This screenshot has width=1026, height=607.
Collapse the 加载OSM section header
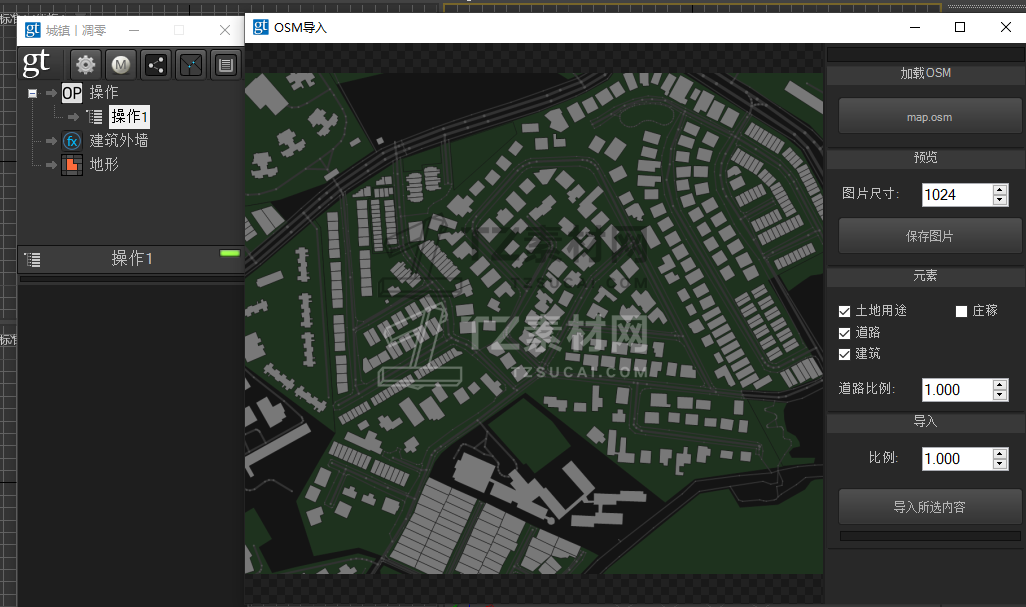coord(925,74)
